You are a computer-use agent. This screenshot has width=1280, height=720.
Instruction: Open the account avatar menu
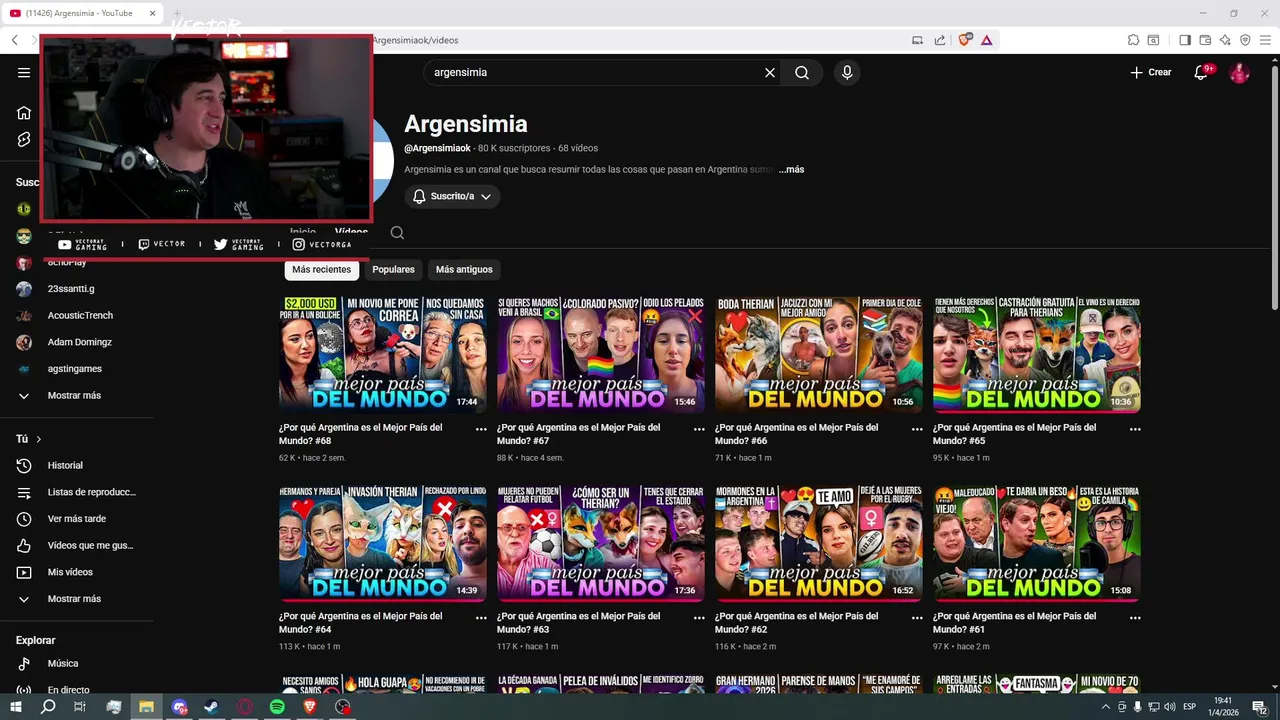1239,73
